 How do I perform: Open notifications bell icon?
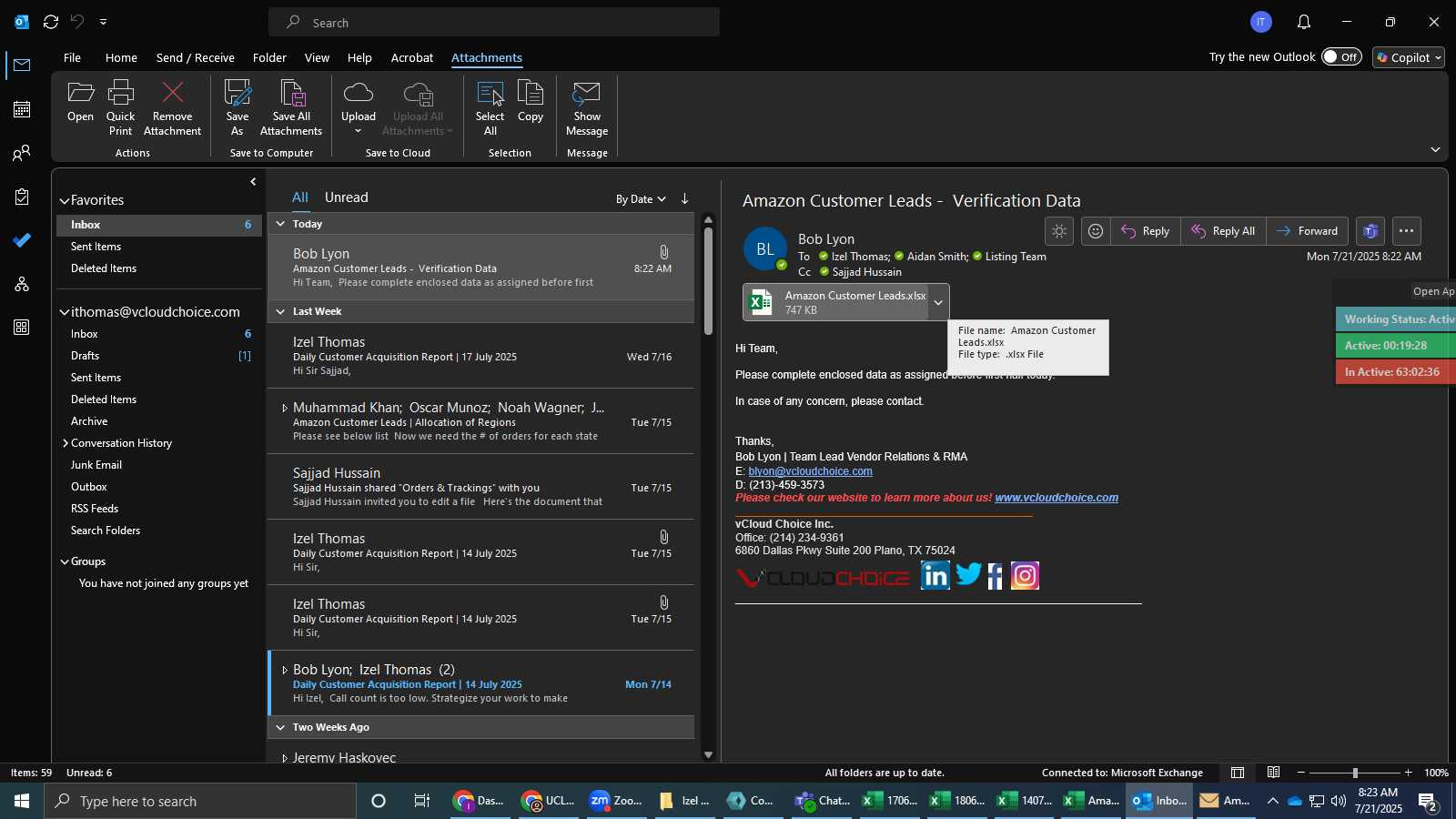coord(1304,22)
